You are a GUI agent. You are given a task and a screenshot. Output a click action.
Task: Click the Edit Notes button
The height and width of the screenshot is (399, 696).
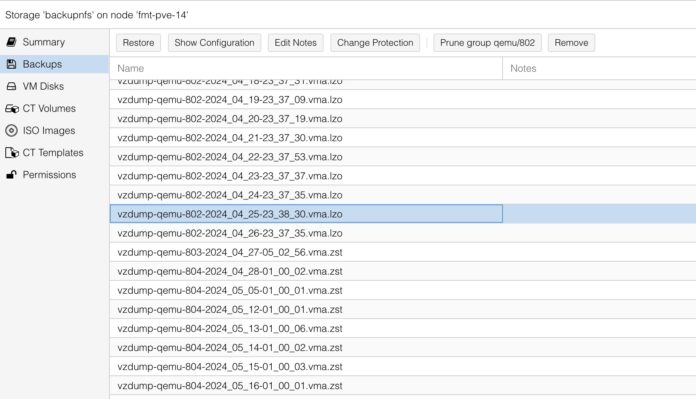coord(295,43)
